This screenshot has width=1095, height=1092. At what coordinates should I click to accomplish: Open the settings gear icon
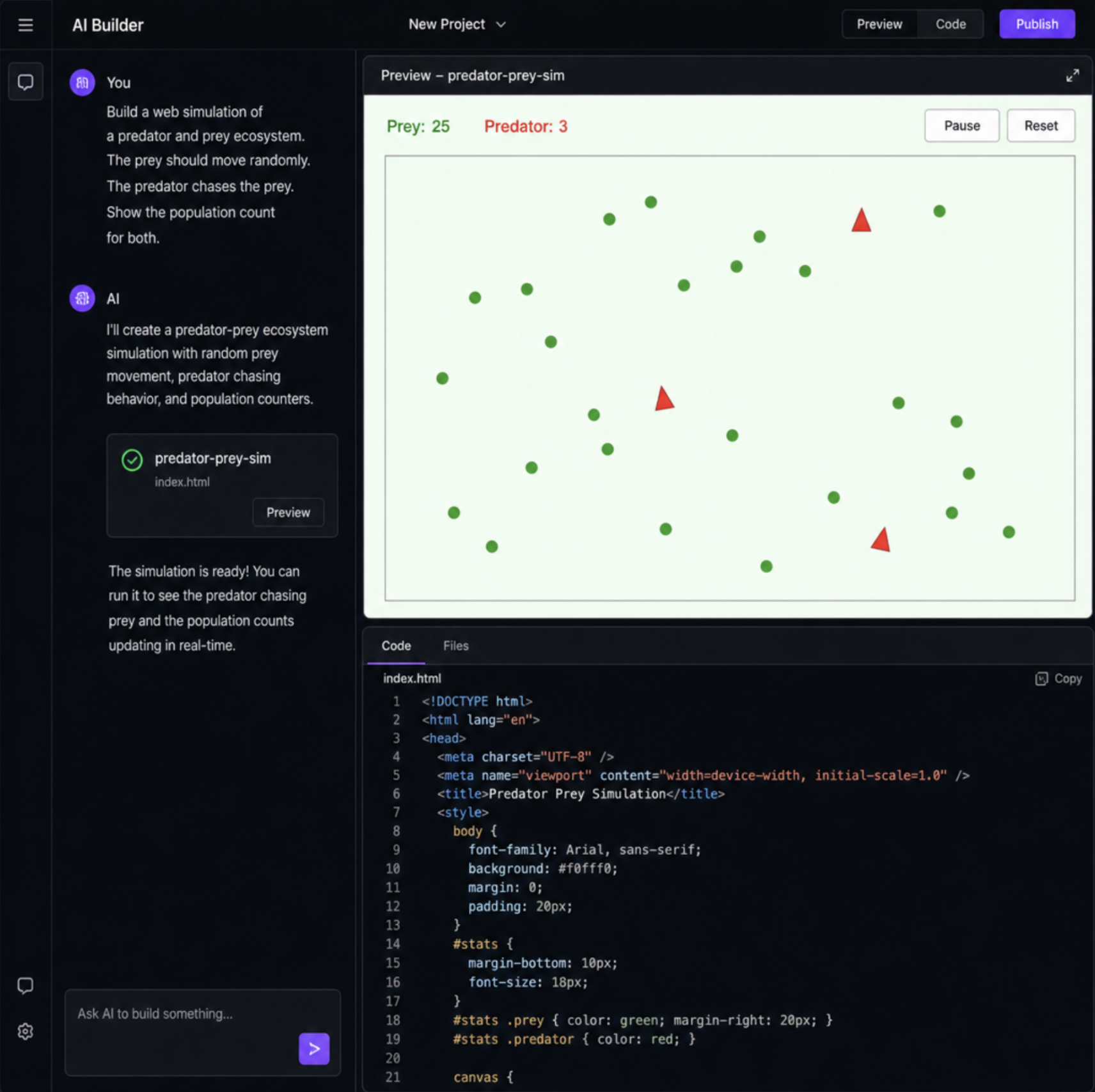[x=26, y=1031]
